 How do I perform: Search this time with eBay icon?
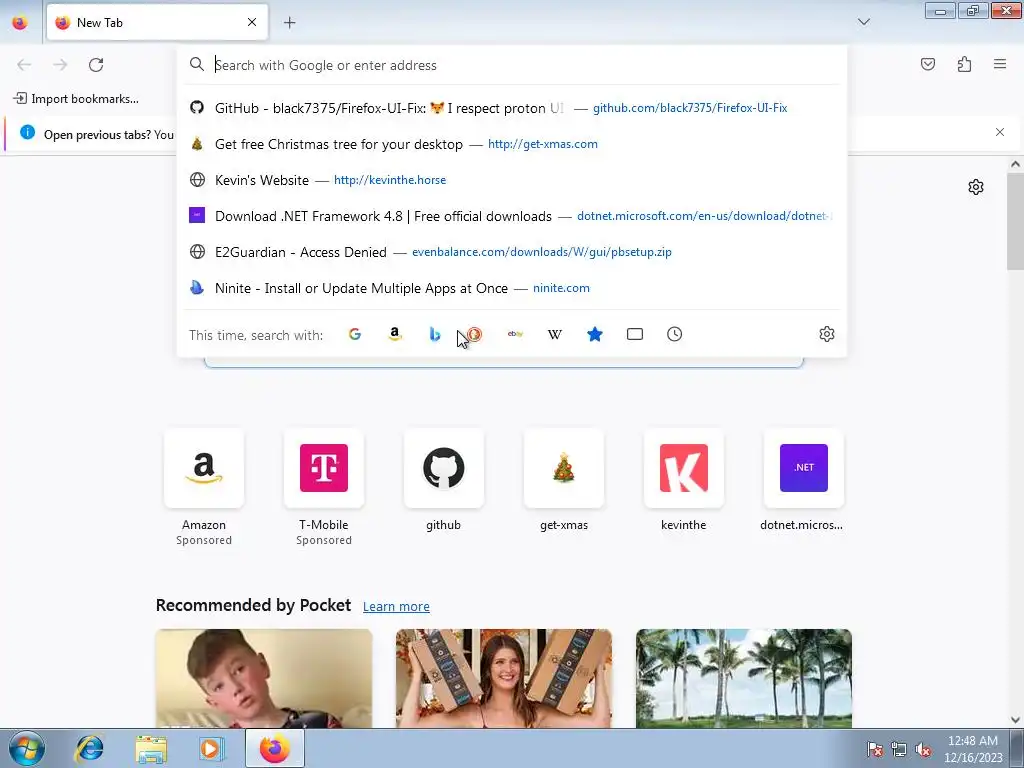[x=515, y=334]
